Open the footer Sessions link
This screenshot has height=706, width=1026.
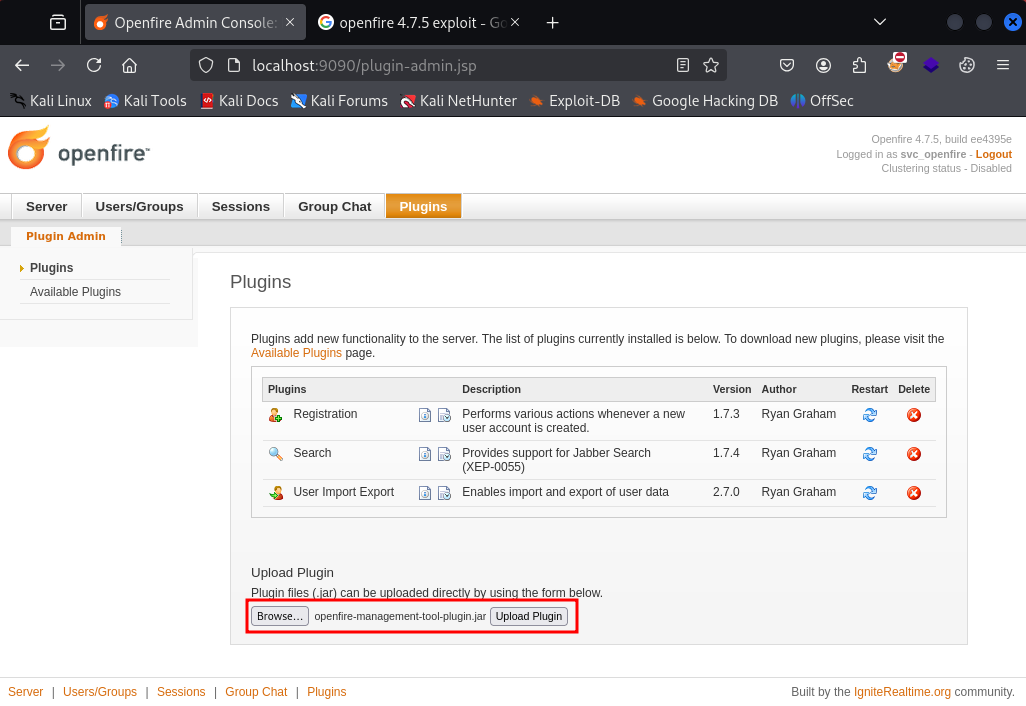[181, 692]
